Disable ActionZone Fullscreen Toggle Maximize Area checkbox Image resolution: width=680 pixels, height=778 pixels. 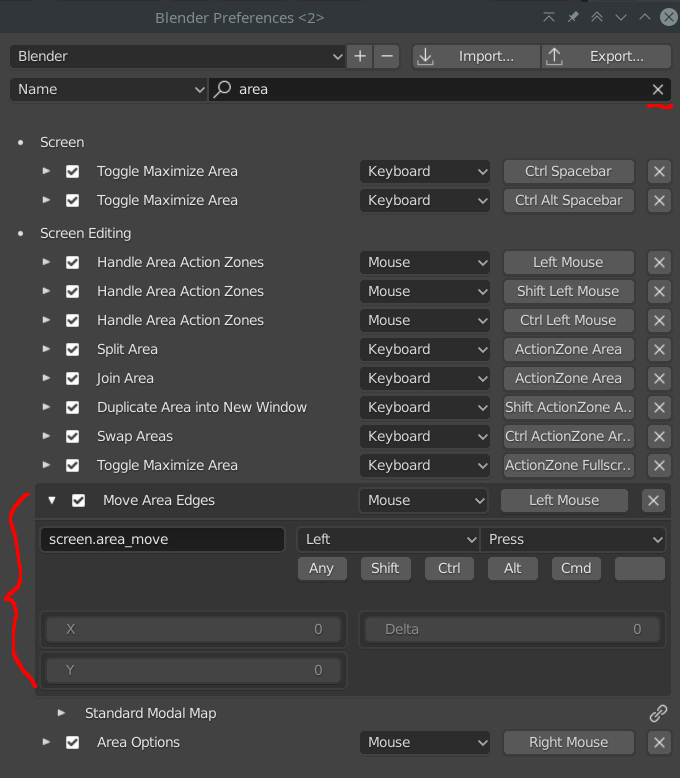point(72,465)
